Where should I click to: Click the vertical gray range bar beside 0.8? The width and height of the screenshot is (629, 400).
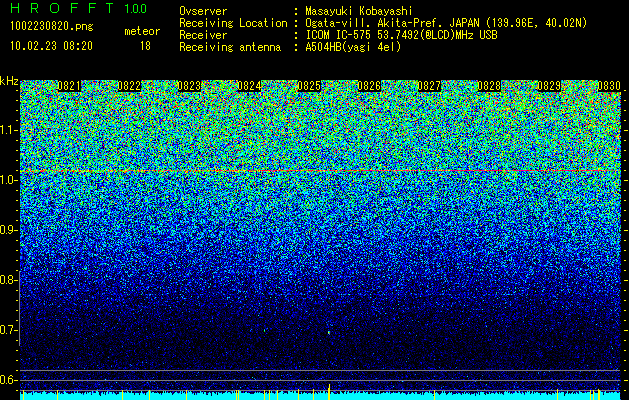tap(20, 308)
